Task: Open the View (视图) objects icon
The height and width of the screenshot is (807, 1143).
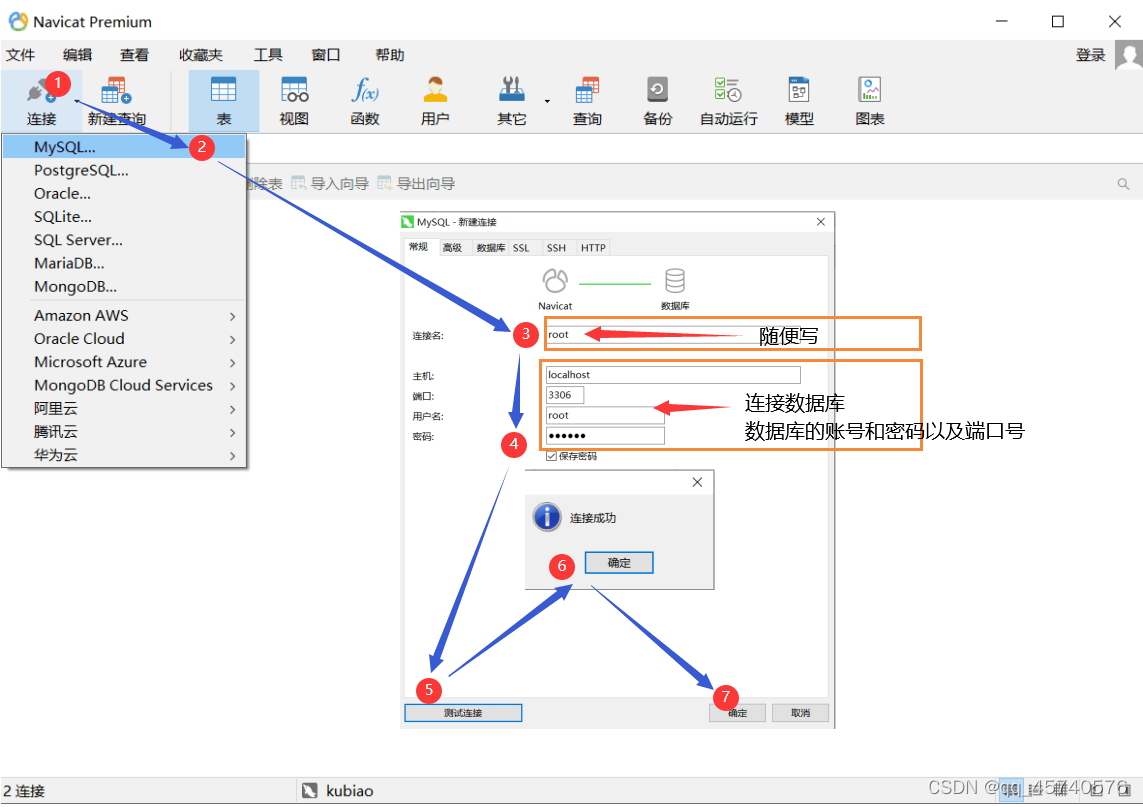Action: [294, 101]
